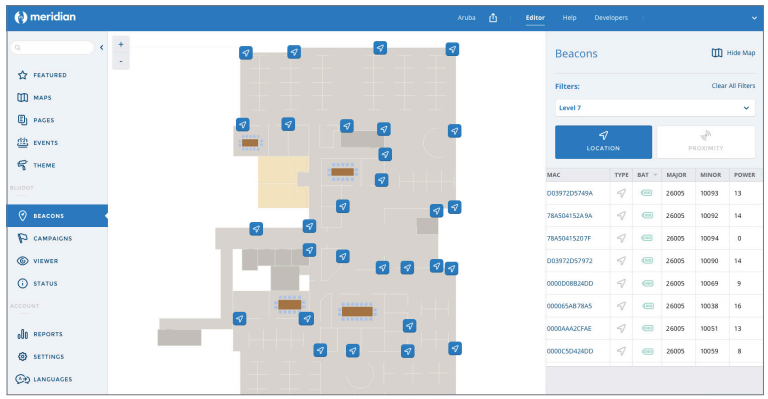Click battery icon in row 0000C5D424DD

point(648,351)
